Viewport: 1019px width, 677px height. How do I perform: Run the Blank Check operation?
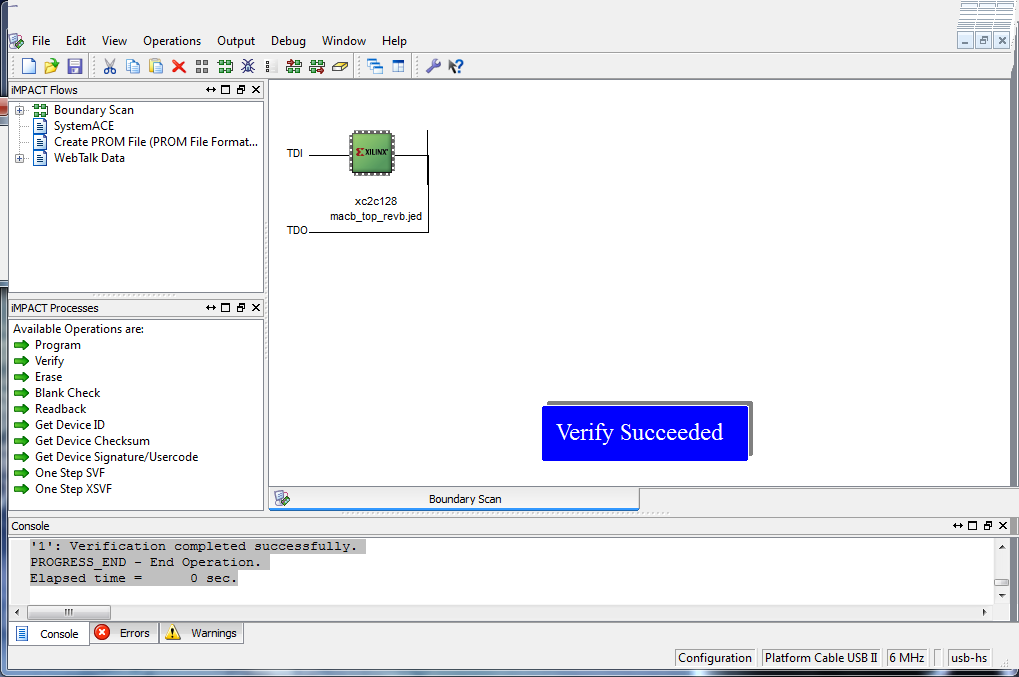point(68,393)
